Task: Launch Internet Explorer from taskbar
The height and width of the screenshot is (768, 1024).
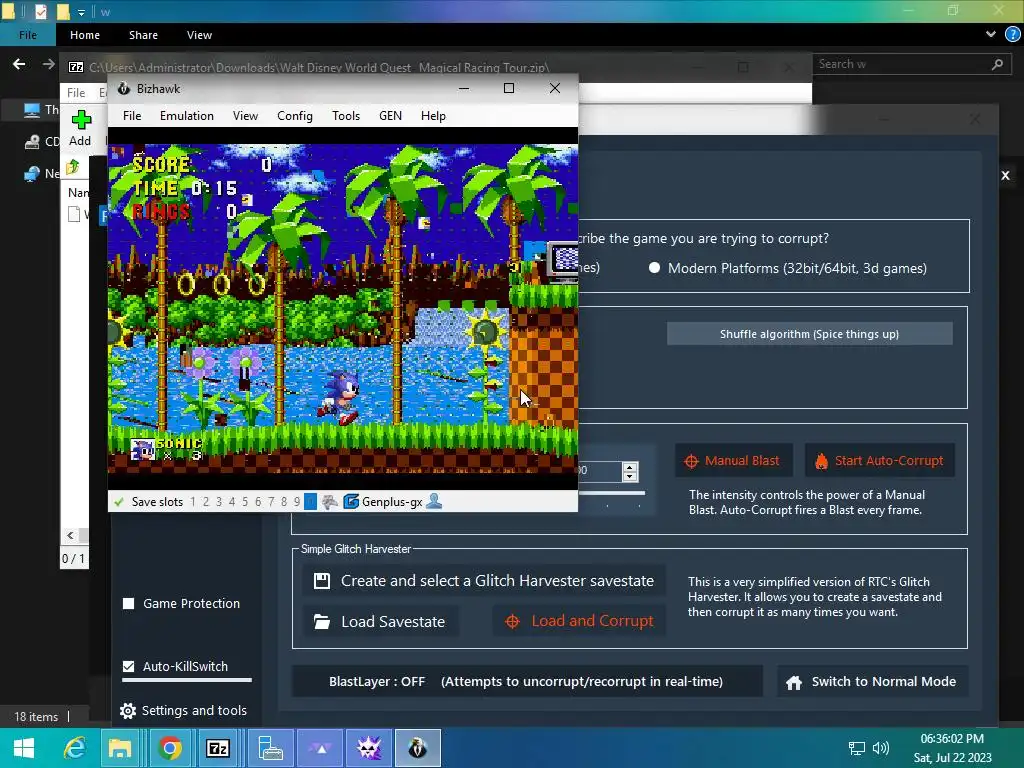Action: point(74,748)
